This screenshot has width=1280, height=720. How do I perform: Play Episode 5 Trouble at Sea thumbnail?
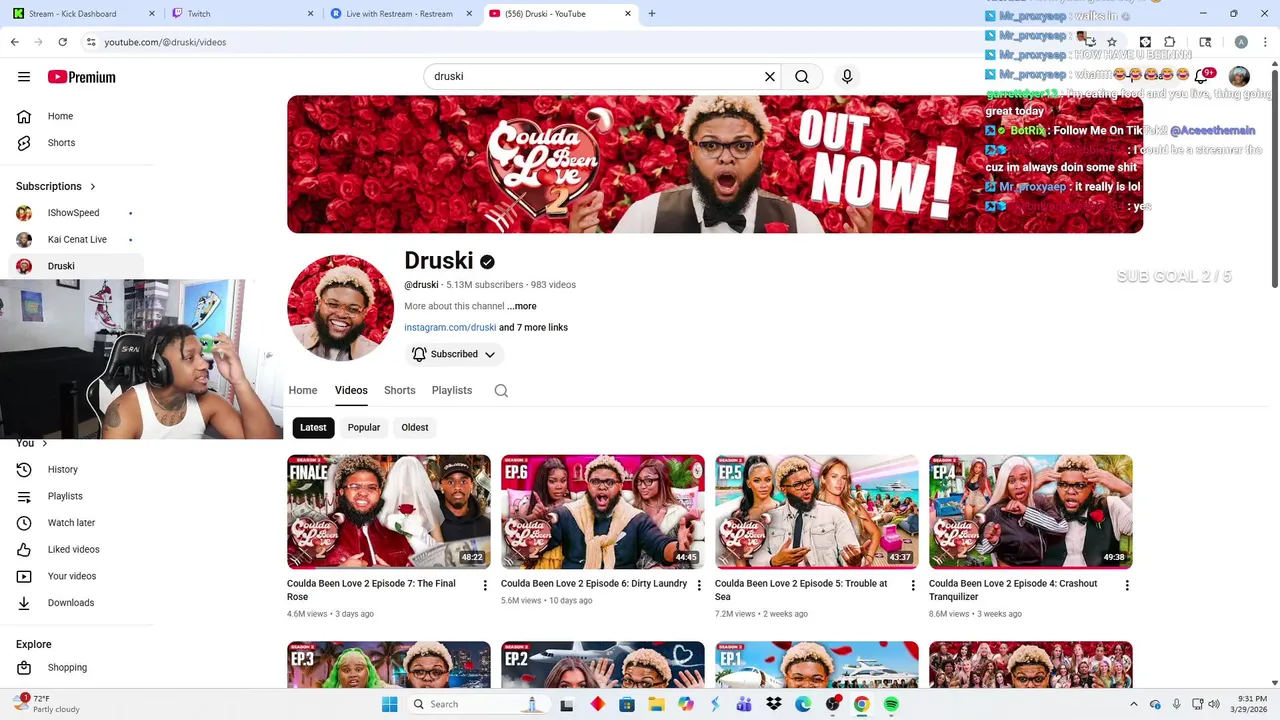coord(817,512)
